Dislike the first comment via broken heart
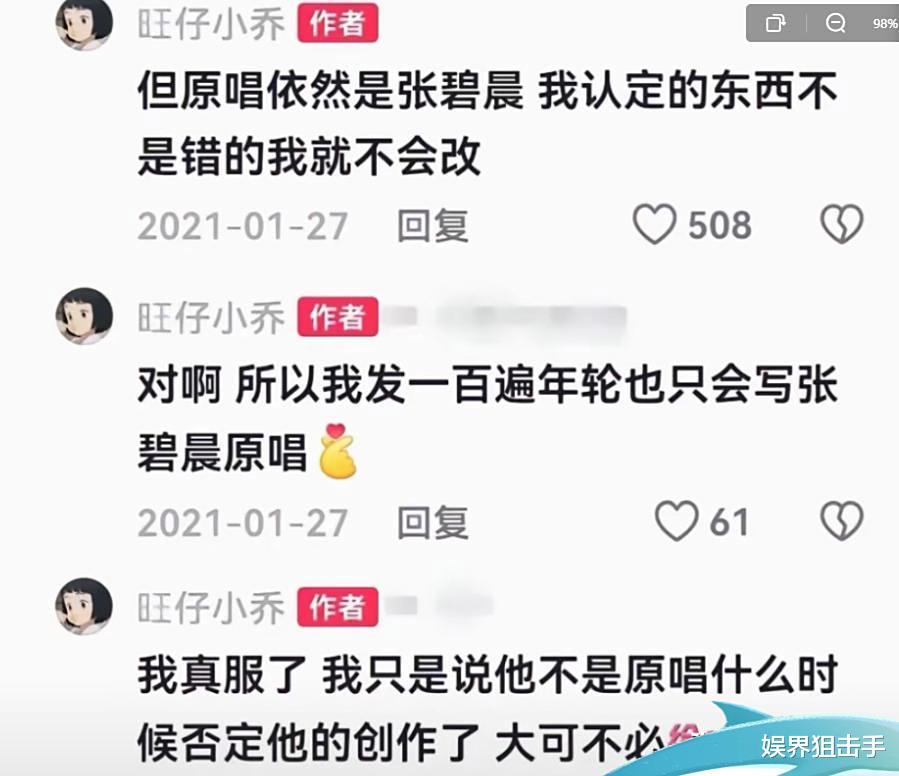899x776 pixels. click(x=842, y=224)
